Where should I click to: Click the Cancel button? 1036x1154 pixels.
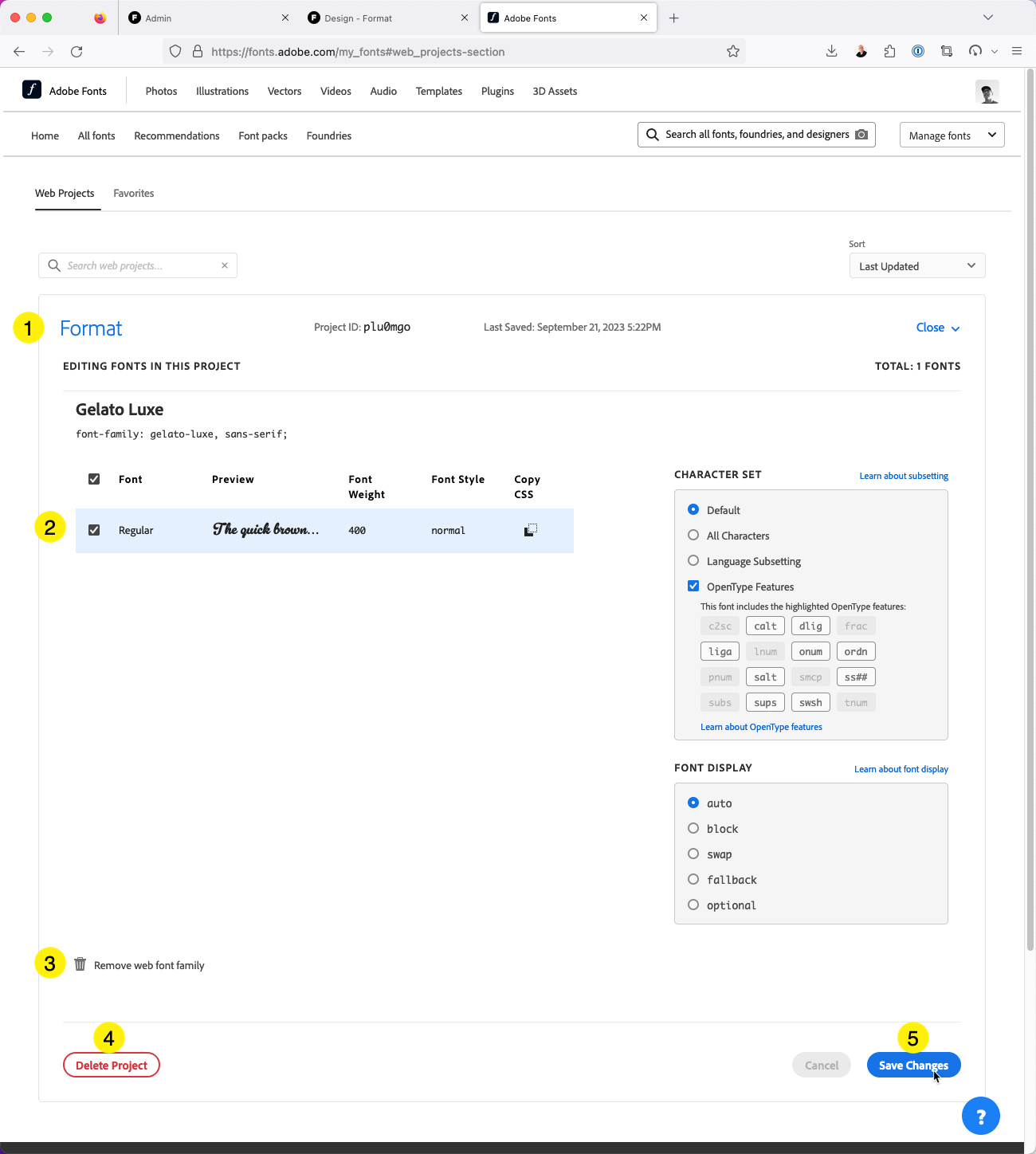[x=822, y=1065]
